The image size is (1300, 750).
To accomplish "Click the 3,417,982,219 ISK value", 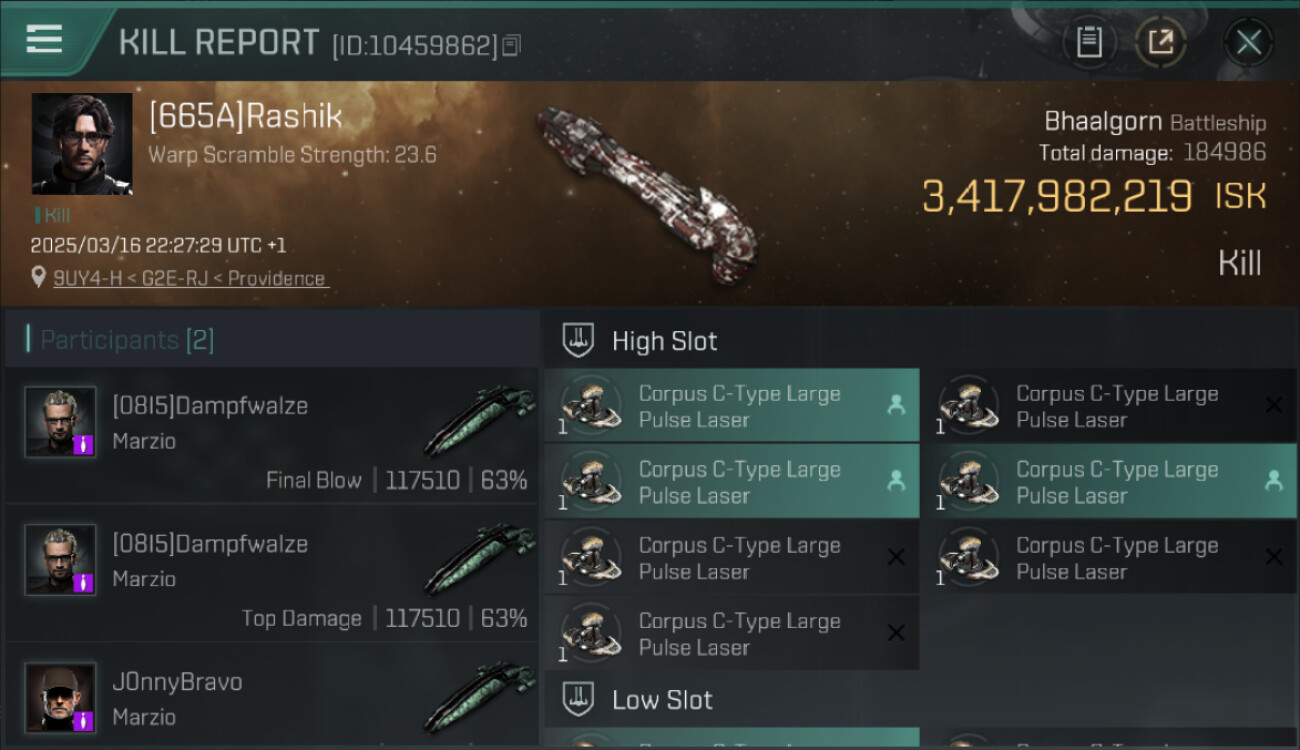I will point(1056,197).
